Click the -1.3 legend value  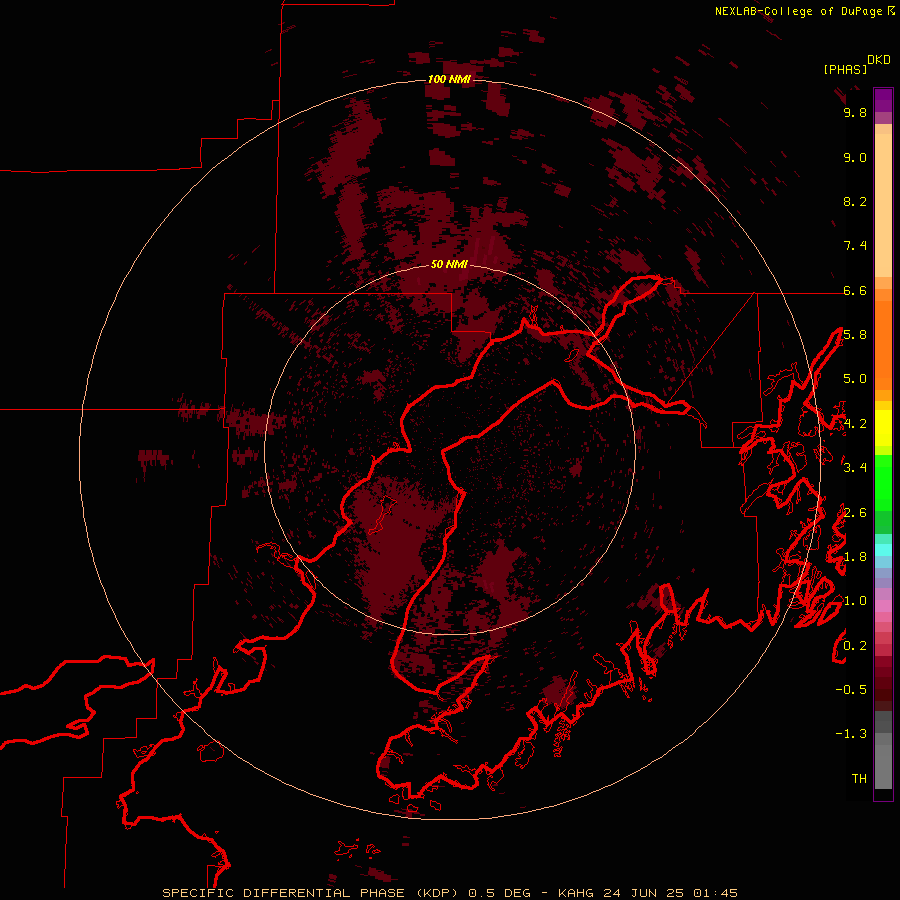click(851, 734)
